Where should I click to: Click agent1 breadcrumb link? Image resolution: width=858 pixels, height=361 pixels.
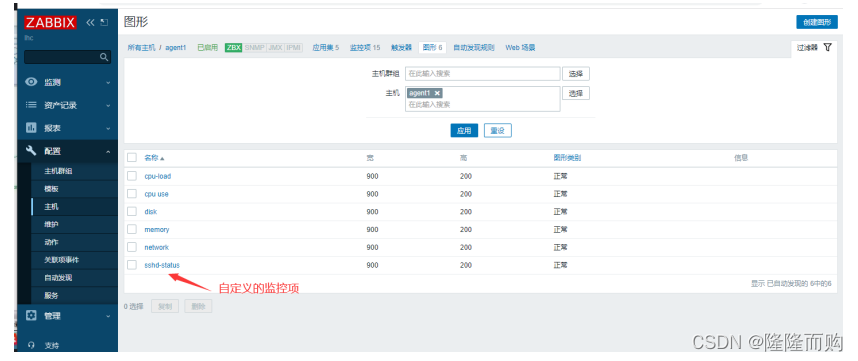tap(176, 48)
